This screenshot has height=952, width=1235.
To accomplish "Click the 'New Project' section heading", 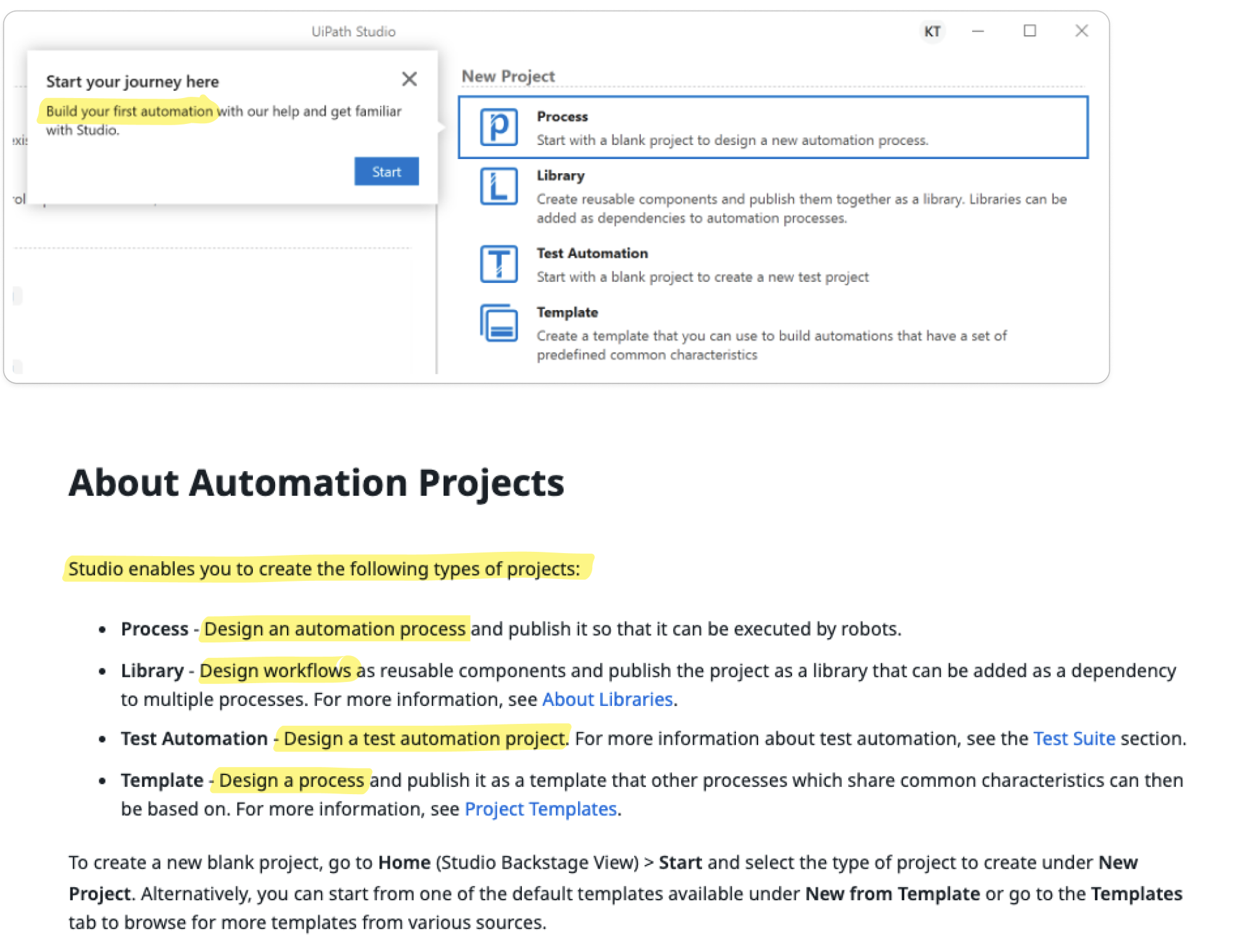I will tap(508, 76).
